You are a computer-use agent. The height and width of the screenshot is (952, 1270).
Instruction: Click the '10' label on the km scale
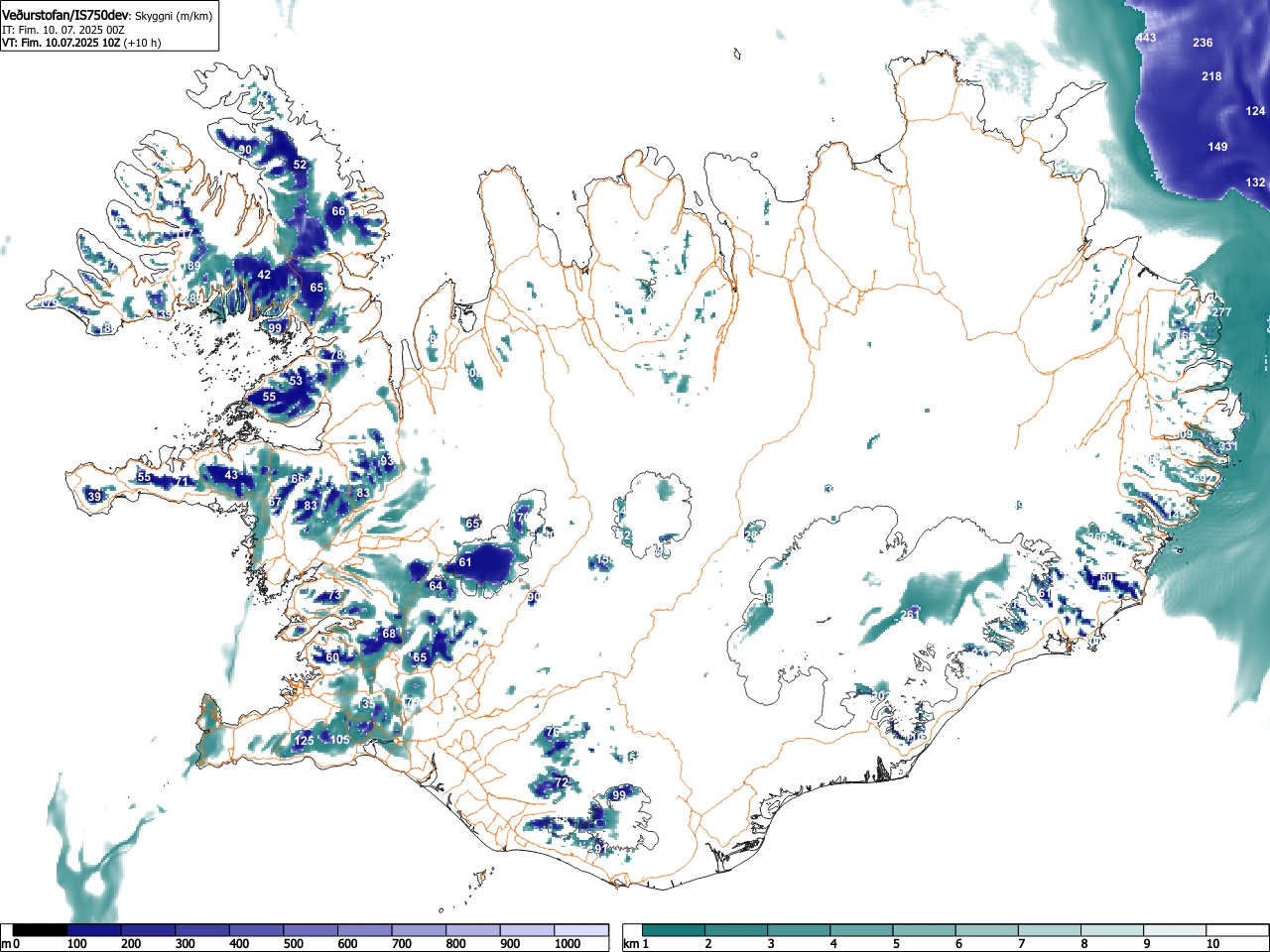pos(1212,944)
